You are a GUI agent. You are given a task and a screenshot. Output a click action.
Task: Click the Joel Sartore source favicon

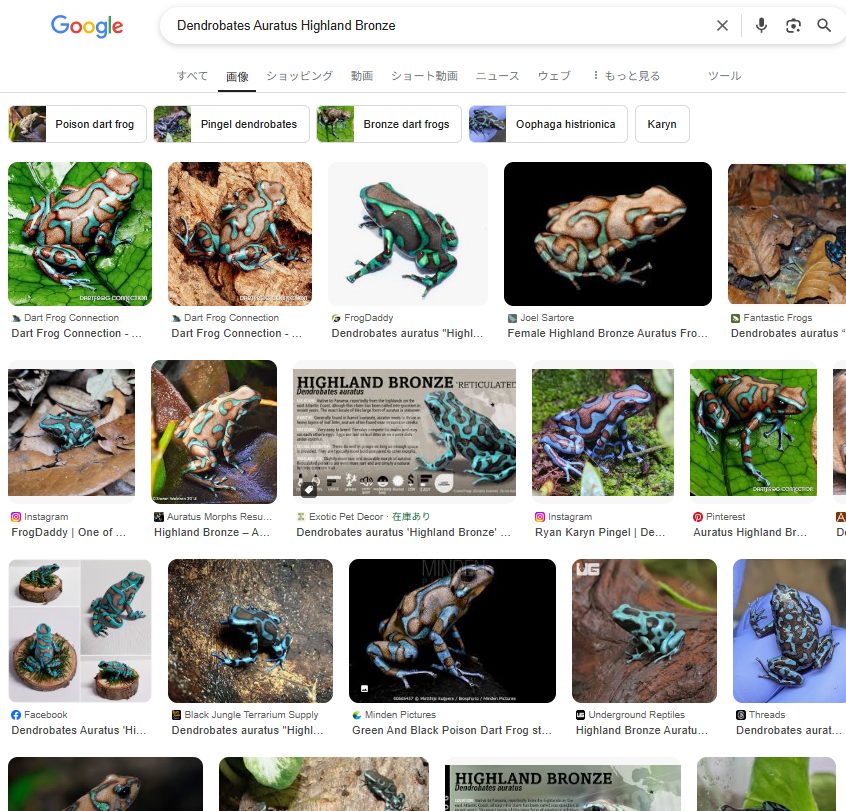tap(513, 318)
